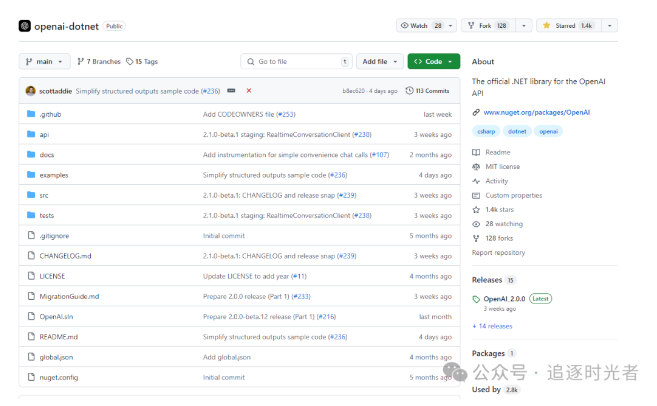Open the green Code dropdown
The height and width of the screenshot is (406, 657).
(434, 62)
